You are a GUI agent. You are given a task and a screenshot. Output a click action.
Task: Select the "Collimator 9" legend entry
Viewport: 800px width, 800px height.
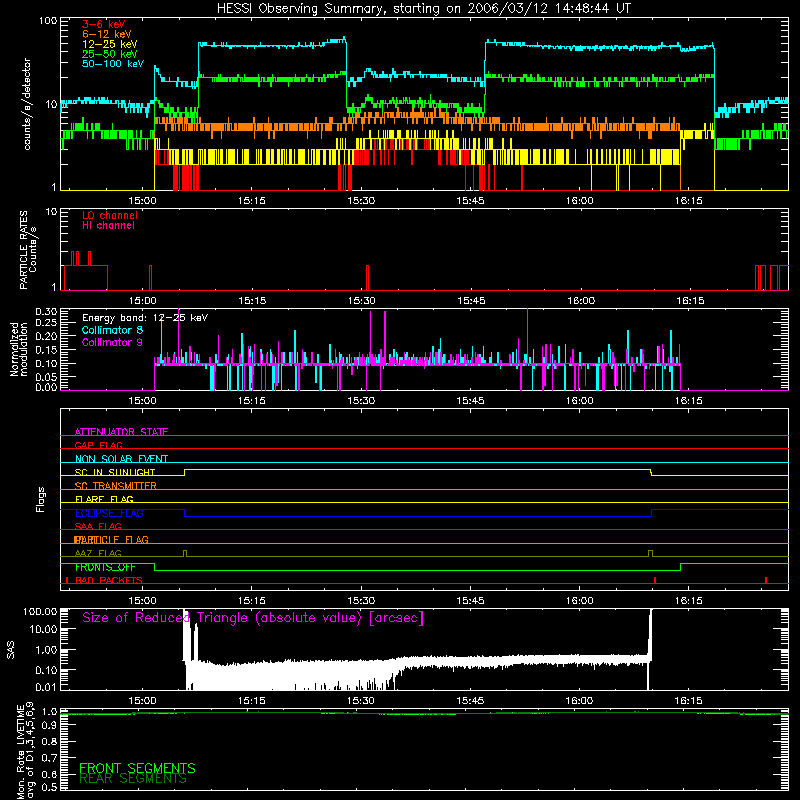click(x=112, y=342)
